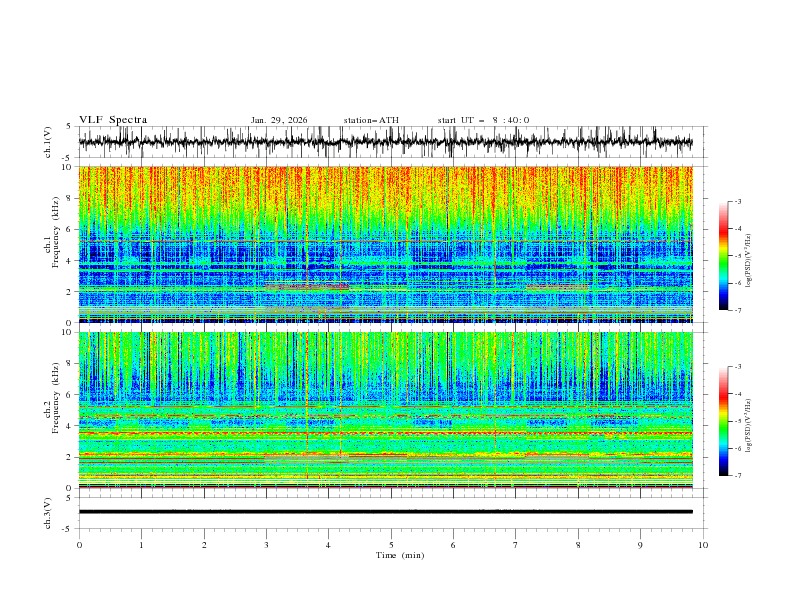Click the time axis tick "7"
The height and width of the screenshot is (612, 792).
[x=515, y=545]
